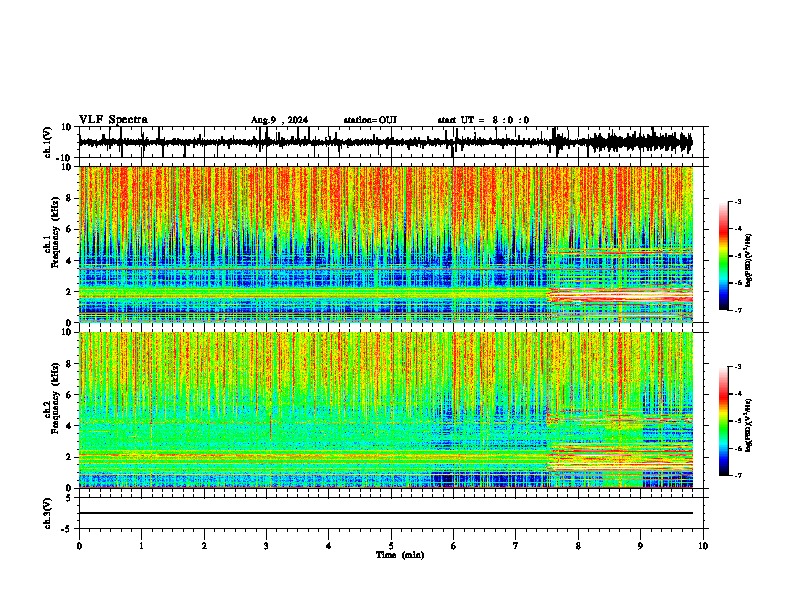The image size is (792, 612).
Task: Click the "VLF Spectra" title text
Action: click(x=113, y=120)
